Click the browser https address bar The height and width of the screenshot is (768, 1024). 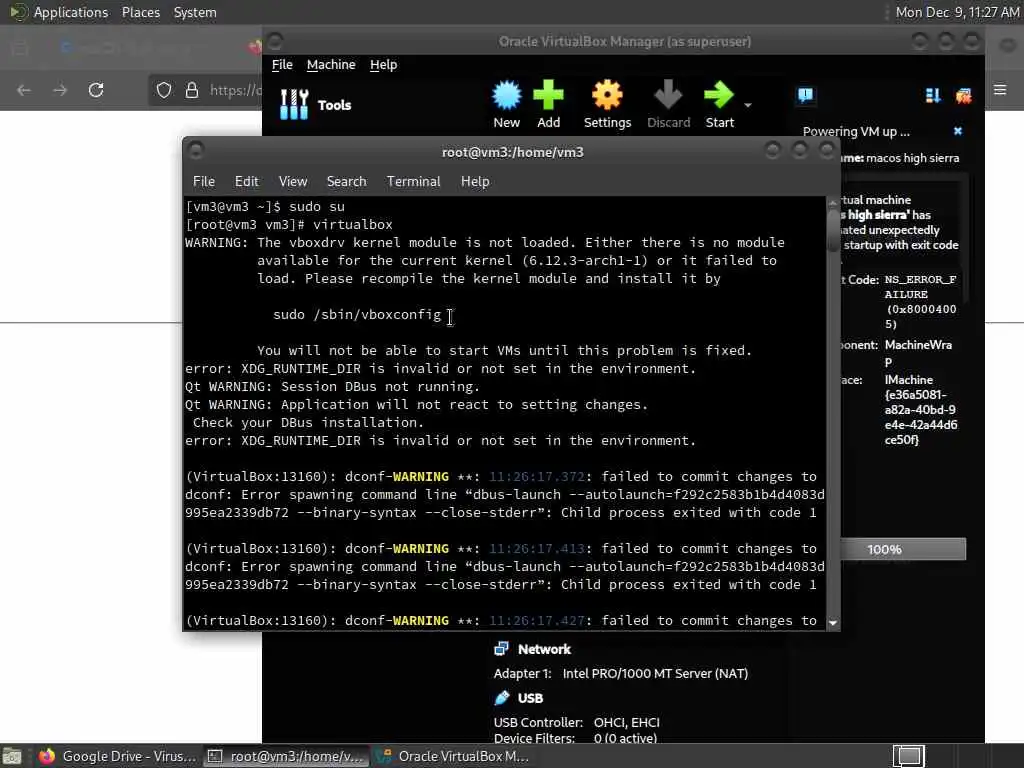coord(235,90)
